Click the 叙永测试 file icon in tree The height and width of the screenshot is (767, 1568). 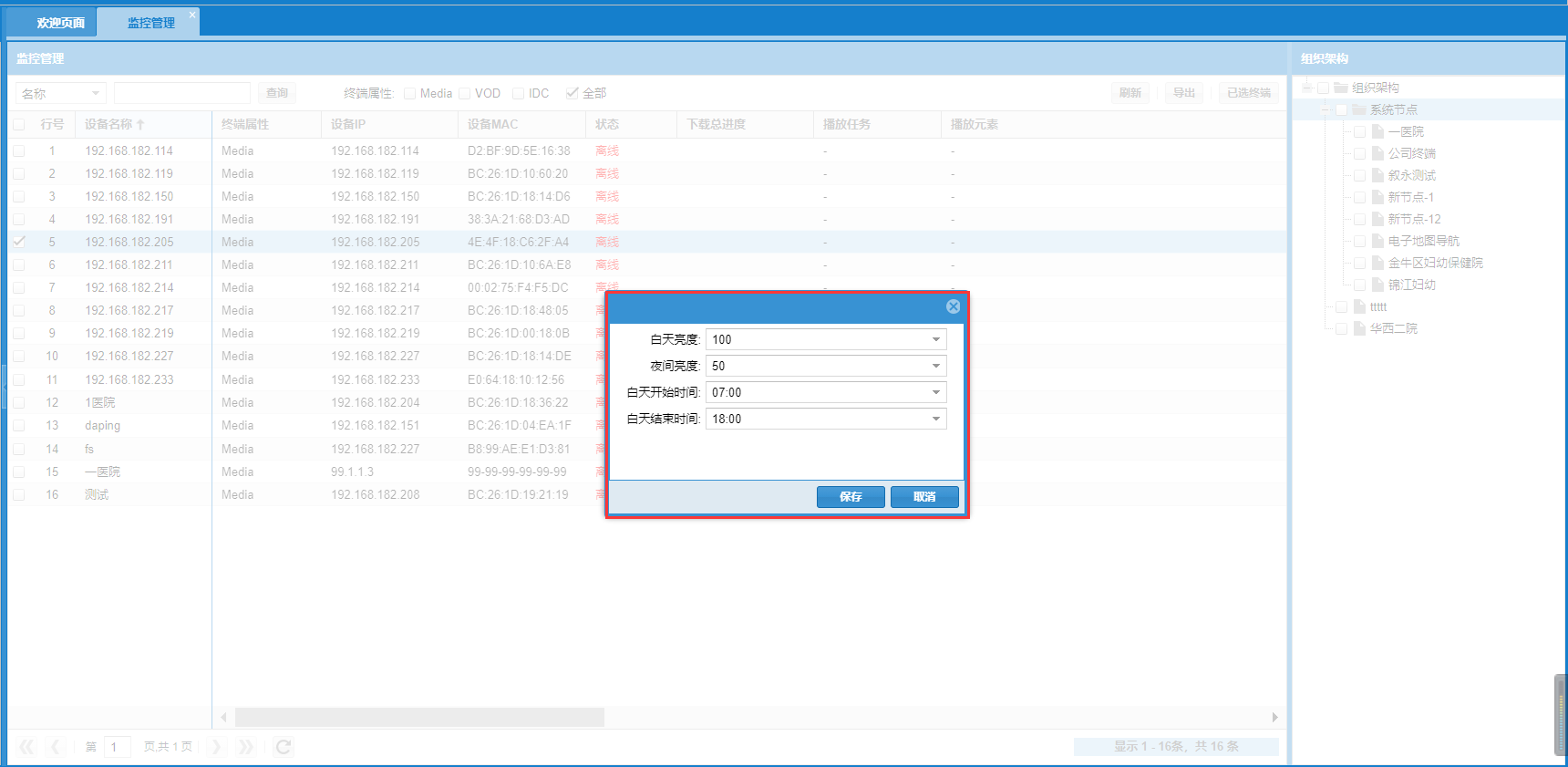tap(1377, 175)
